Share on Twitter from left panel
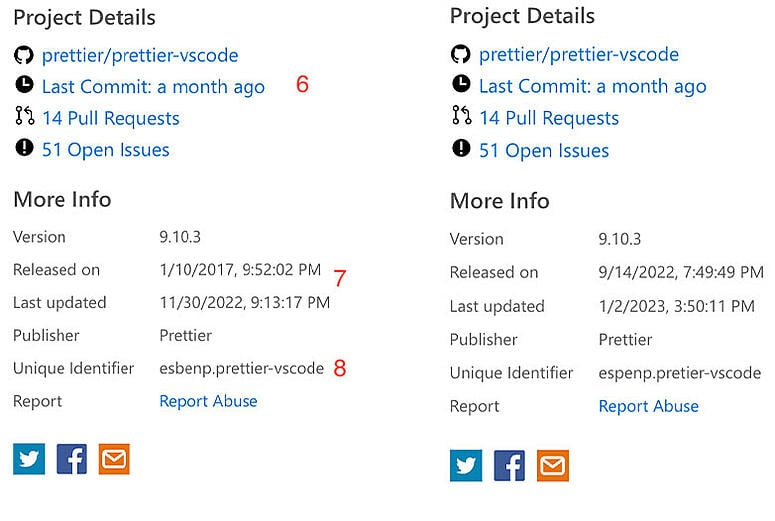The image size is (775, 521). (x=29, y=458)
